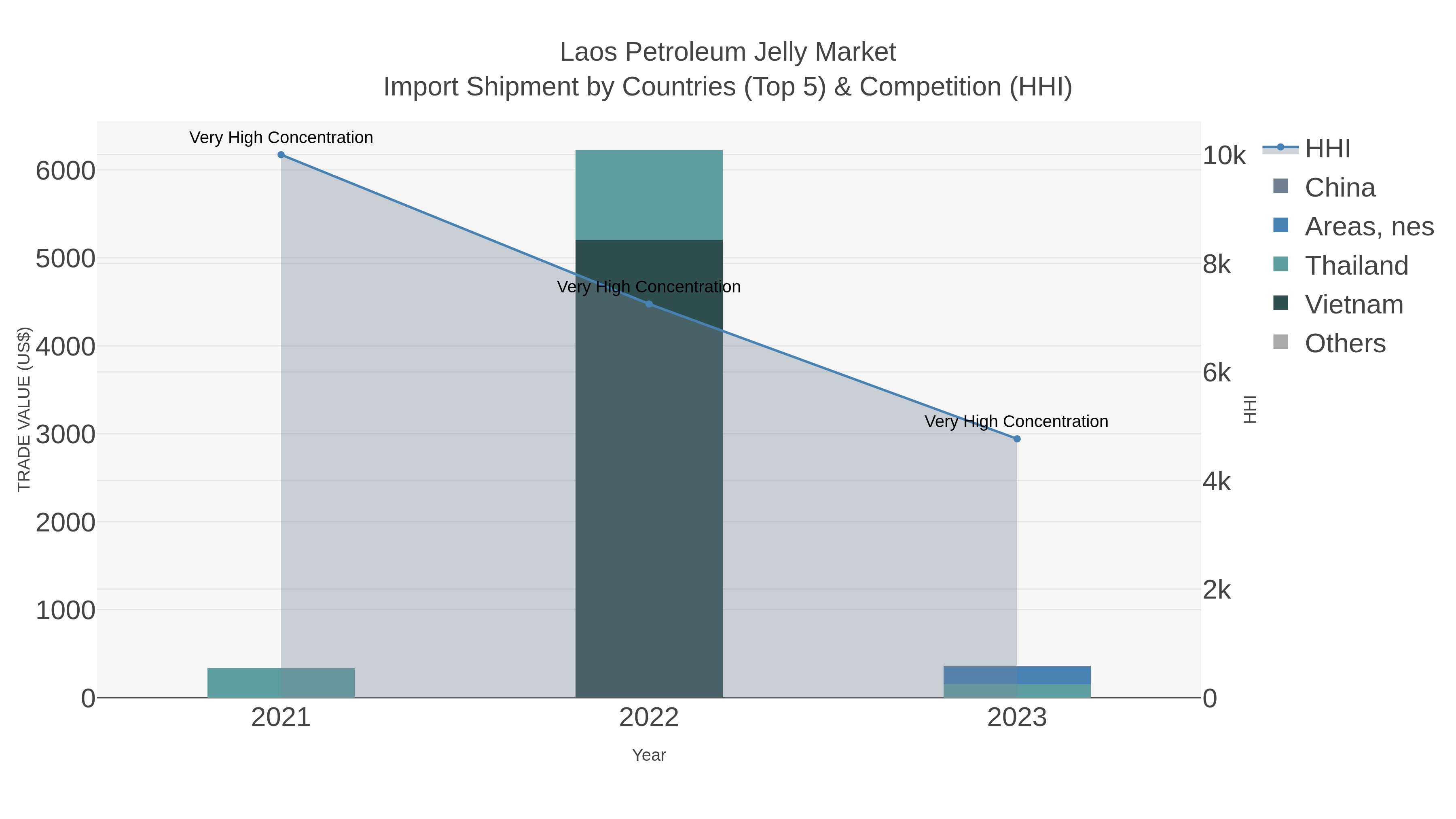Click the 1000 left axis tick label
The height and width of the screenshot is (819, 1456).
point(66,611)
